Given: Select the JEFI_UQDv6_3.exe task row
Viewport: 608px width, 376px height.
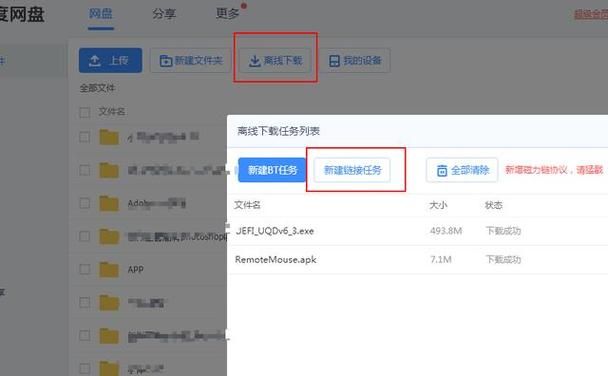Looking at the screenshot, I should (417, 231).
